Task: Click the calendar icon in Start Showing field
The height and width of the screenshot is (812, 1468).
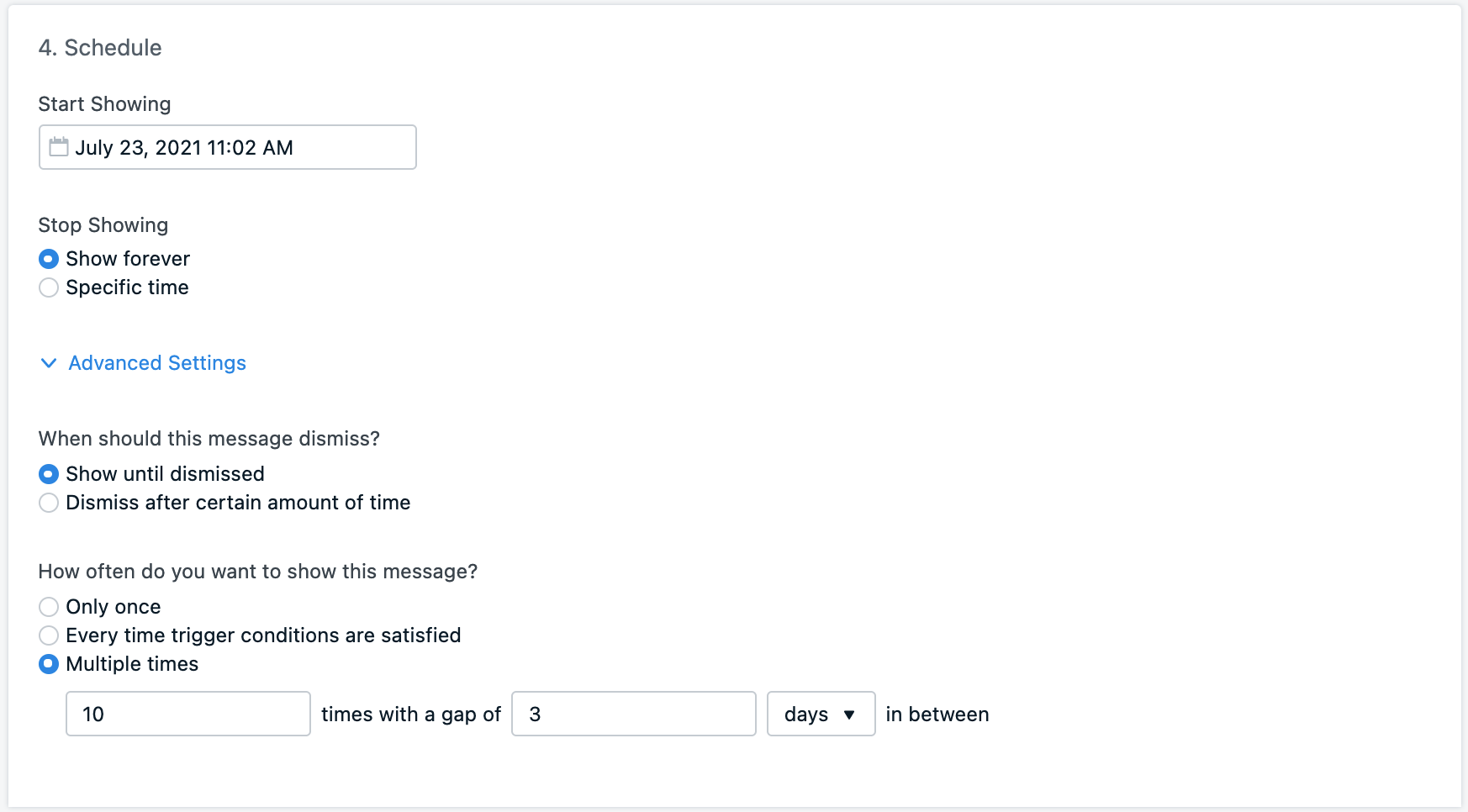Action: click(58, 147)
